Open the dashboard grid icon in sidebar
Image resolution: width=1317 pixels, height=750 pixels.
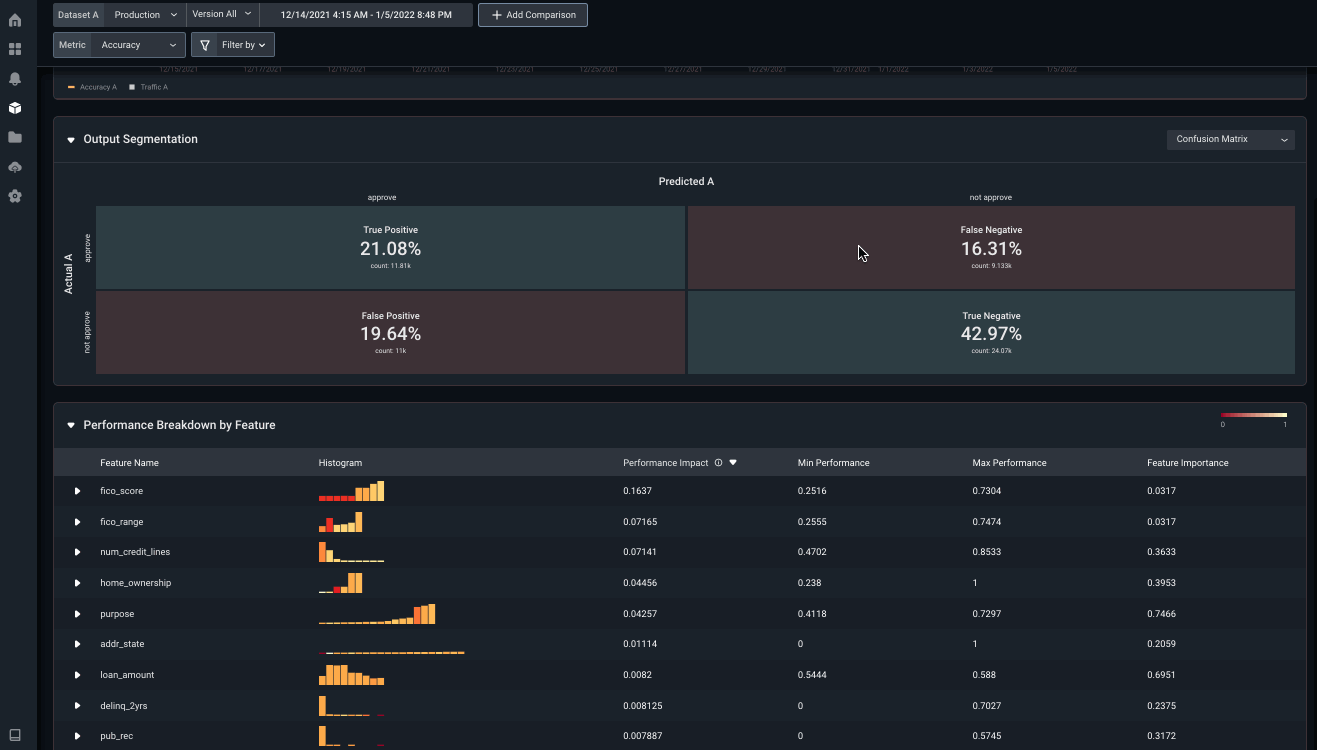tap(15, 49)
